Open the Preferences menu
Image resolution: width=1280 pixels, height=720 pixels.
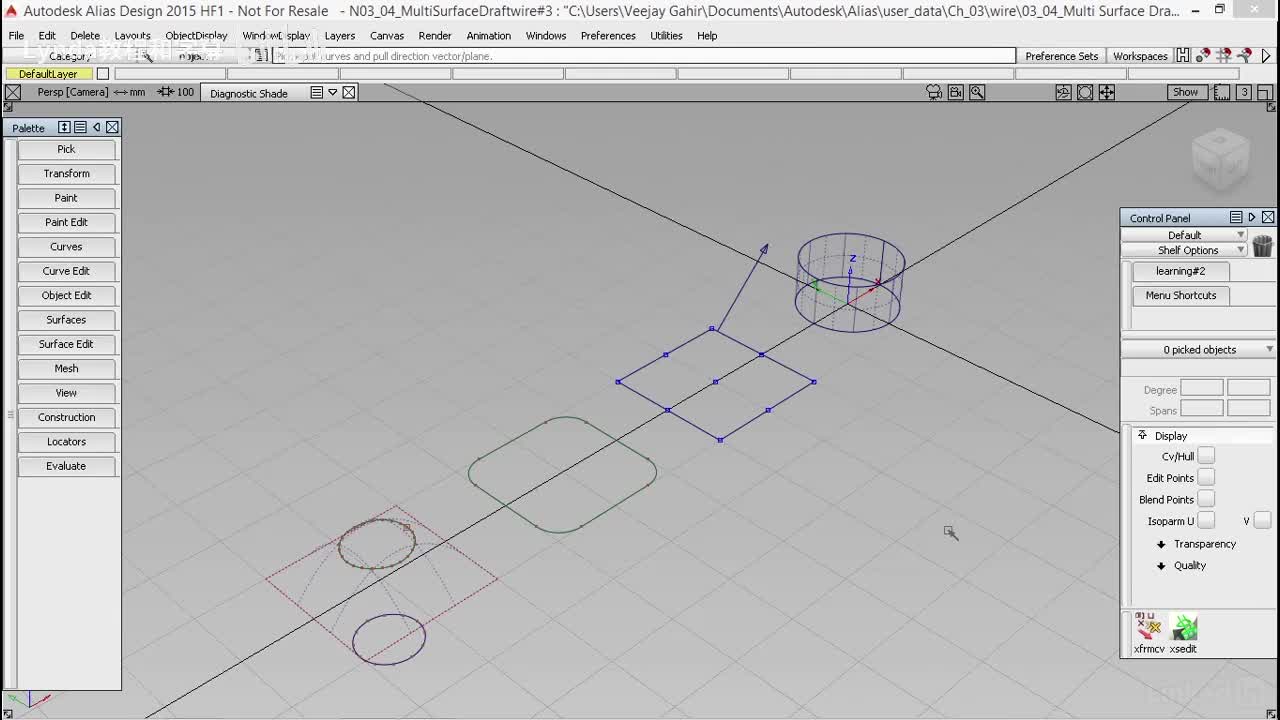[x=608, y=35]
